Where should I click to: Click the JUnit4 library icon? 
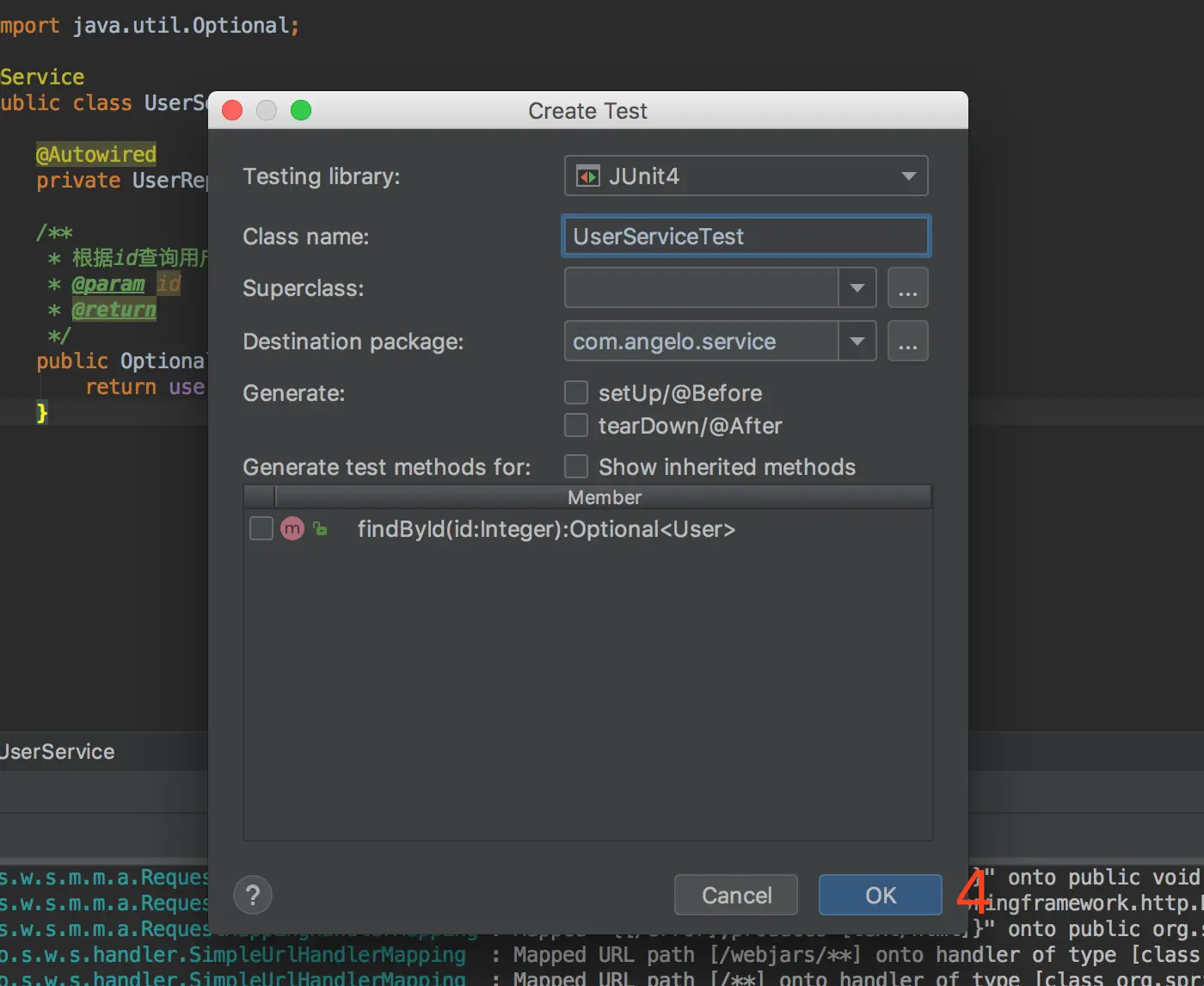588,176
